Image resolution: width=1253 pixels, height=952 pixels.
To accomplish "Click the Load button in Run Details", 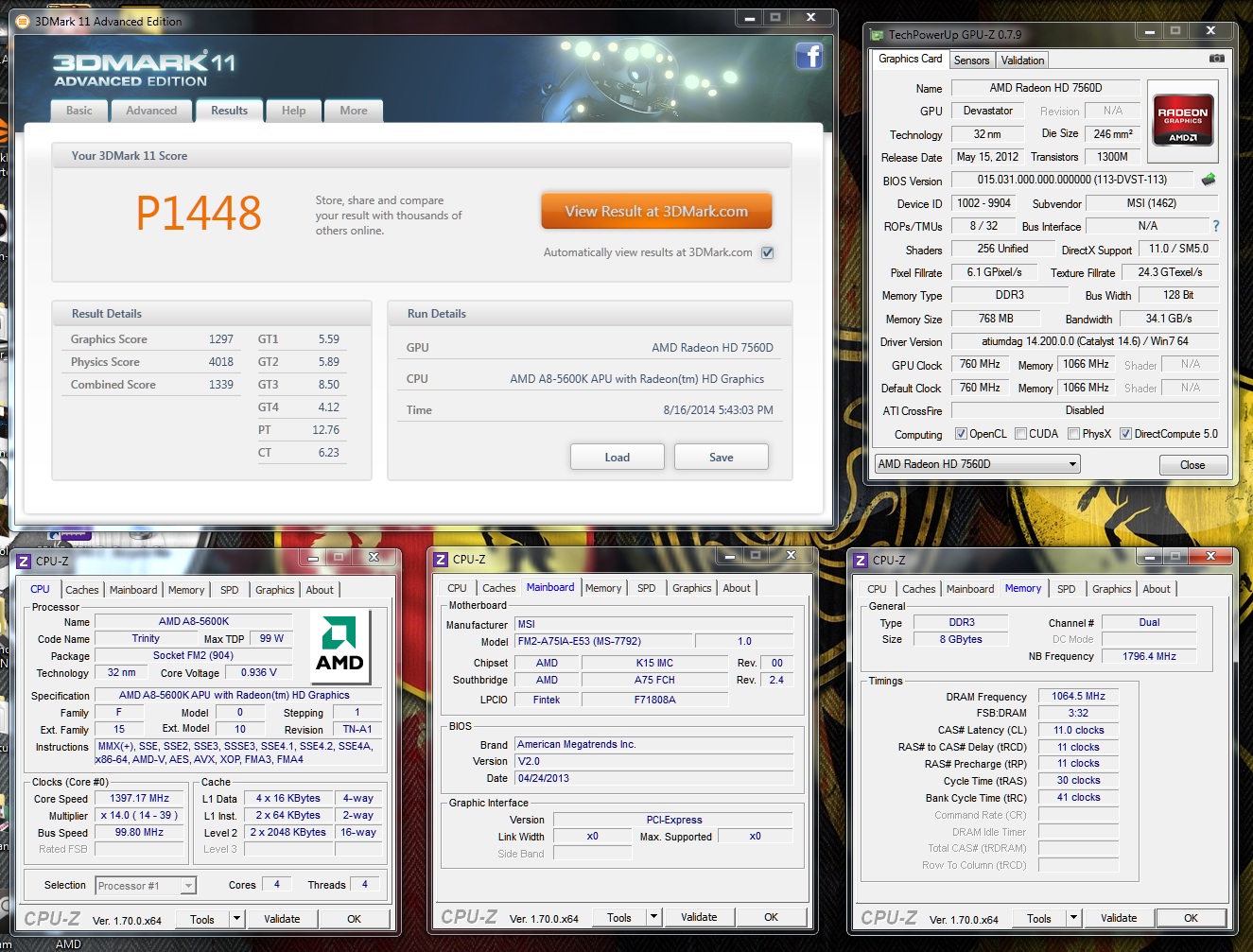I will click(x=618, y=458).
